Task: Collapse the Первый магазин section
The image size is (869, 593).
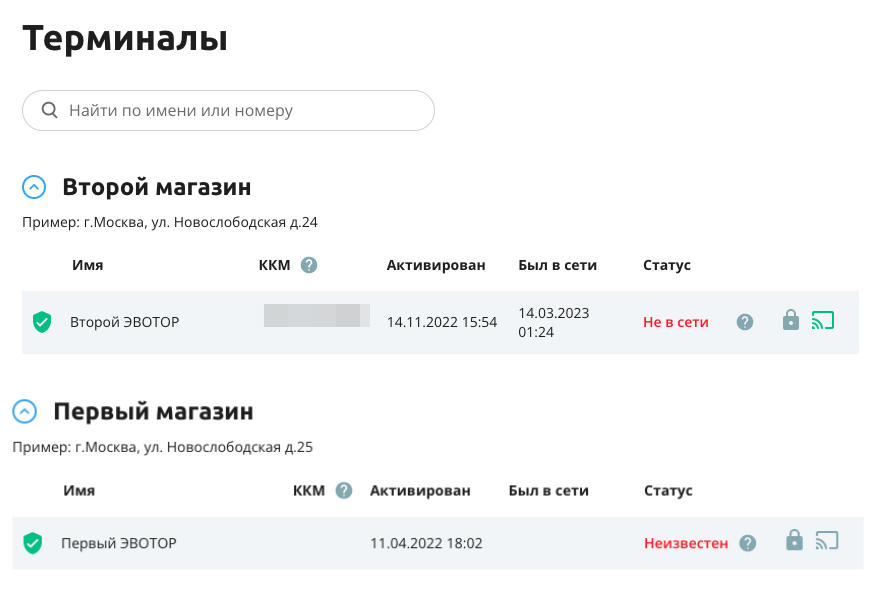Action: coord(24,411)
